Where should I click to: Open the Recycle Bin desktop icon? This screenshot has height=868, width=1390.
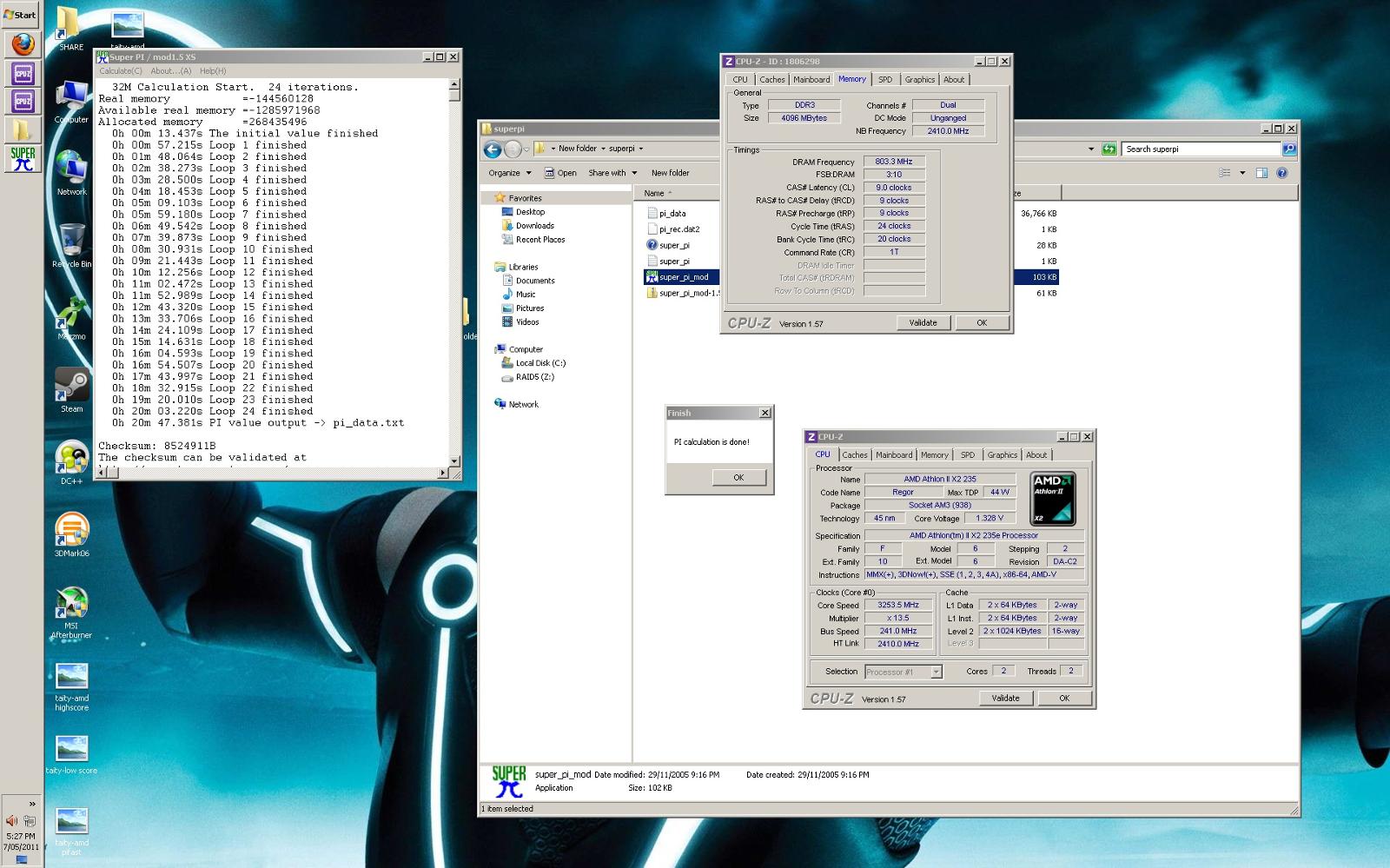point(71,245)
